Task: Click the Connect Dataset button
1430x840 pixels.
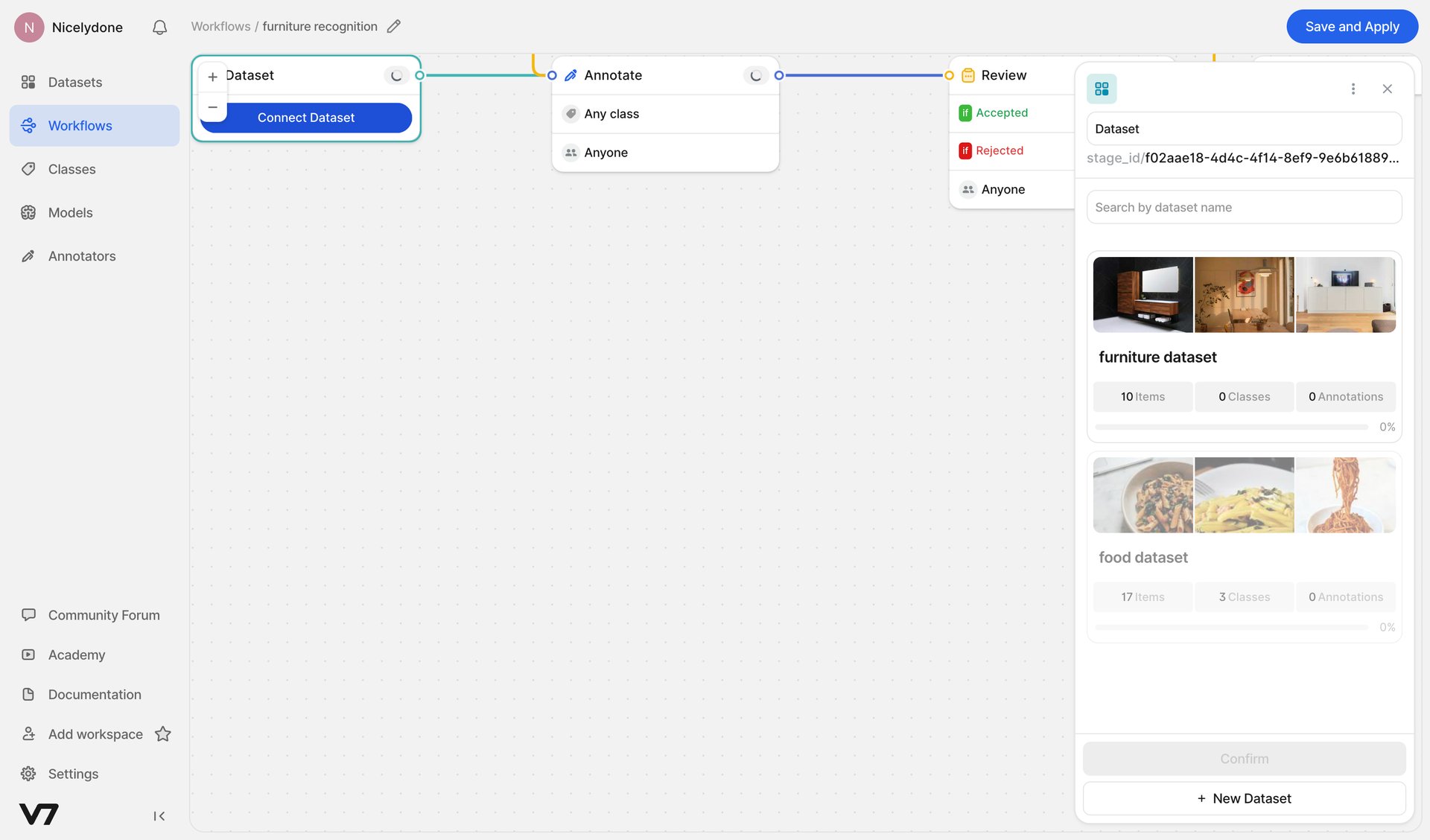Action: coord(306,118)
